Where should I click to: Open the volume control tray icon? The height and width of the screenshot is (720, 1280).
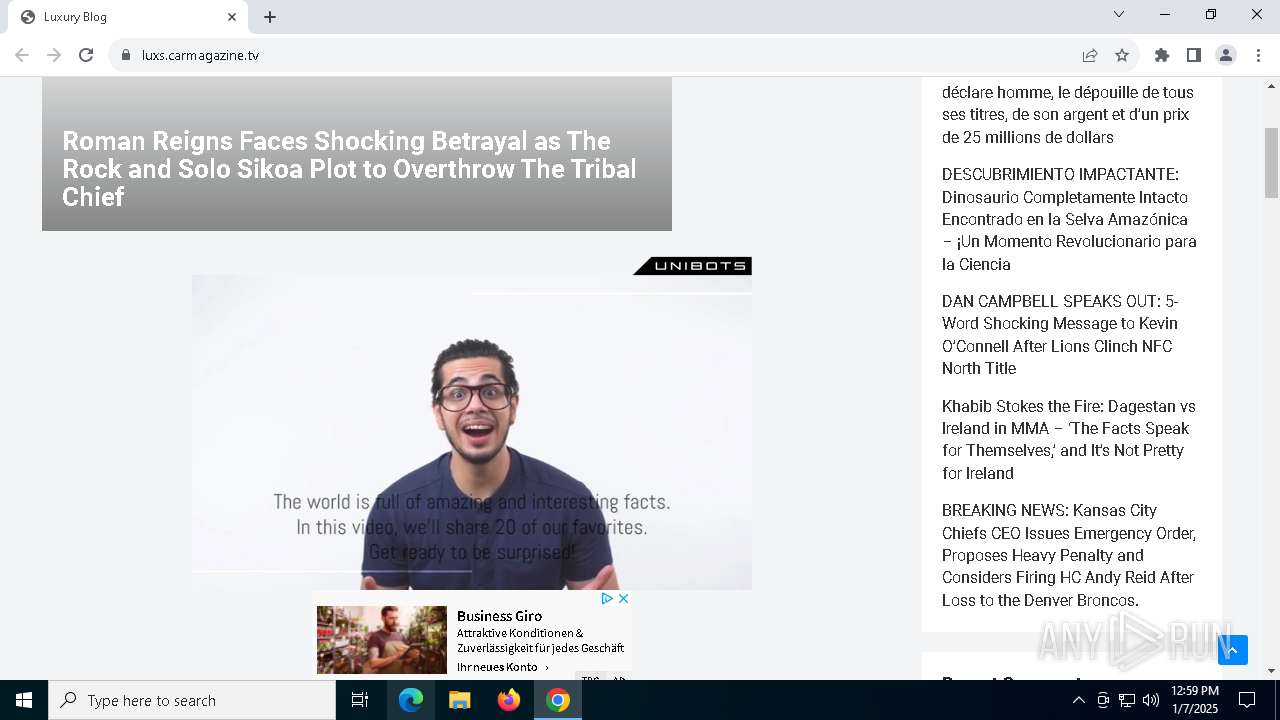tap(1151, 700)
